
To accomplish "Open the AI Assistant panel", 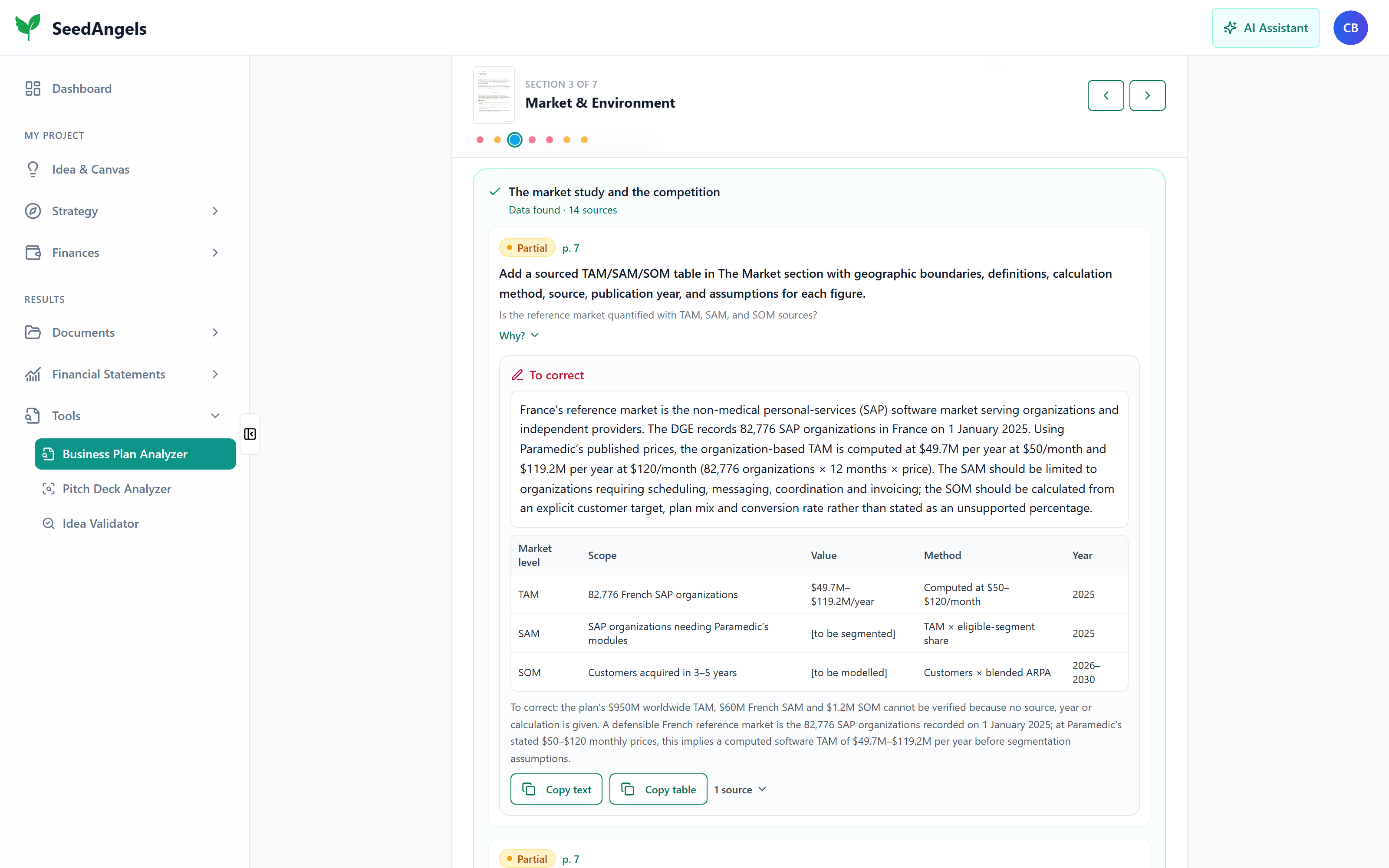I will click(1265, 27).
